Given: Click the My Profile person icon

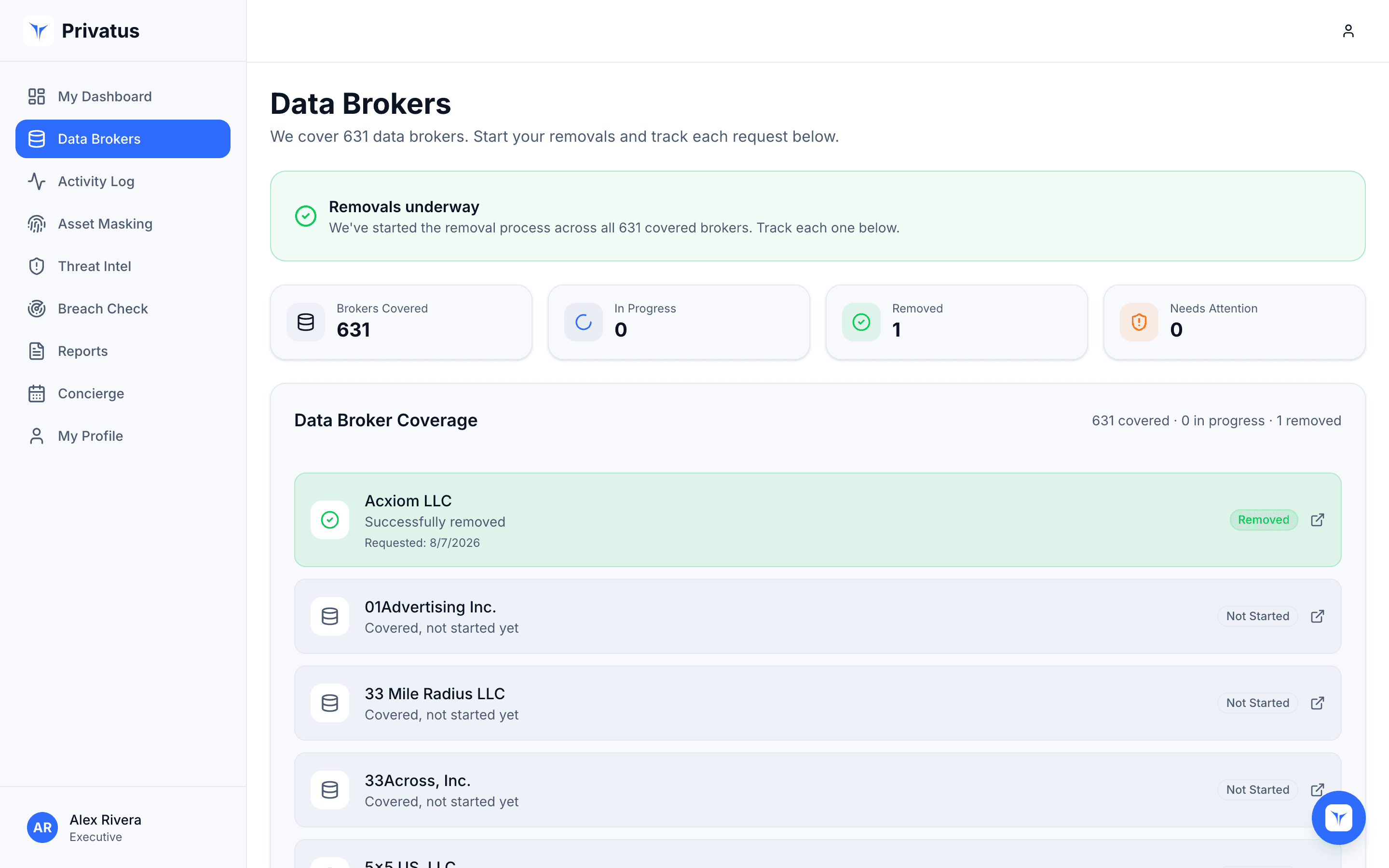Looking at the screenshot, I should (37, 436).
